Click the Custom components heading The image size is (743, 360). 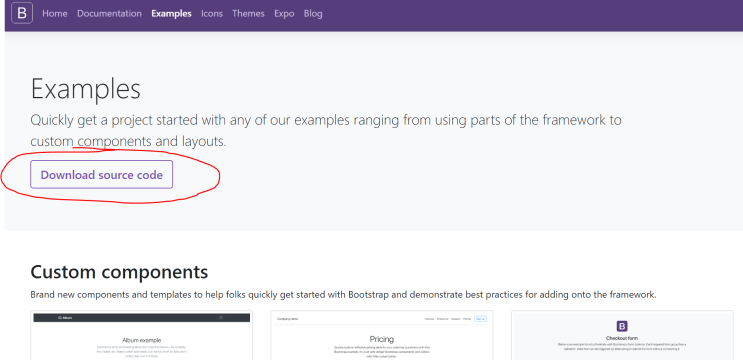[x=119, y=272]
